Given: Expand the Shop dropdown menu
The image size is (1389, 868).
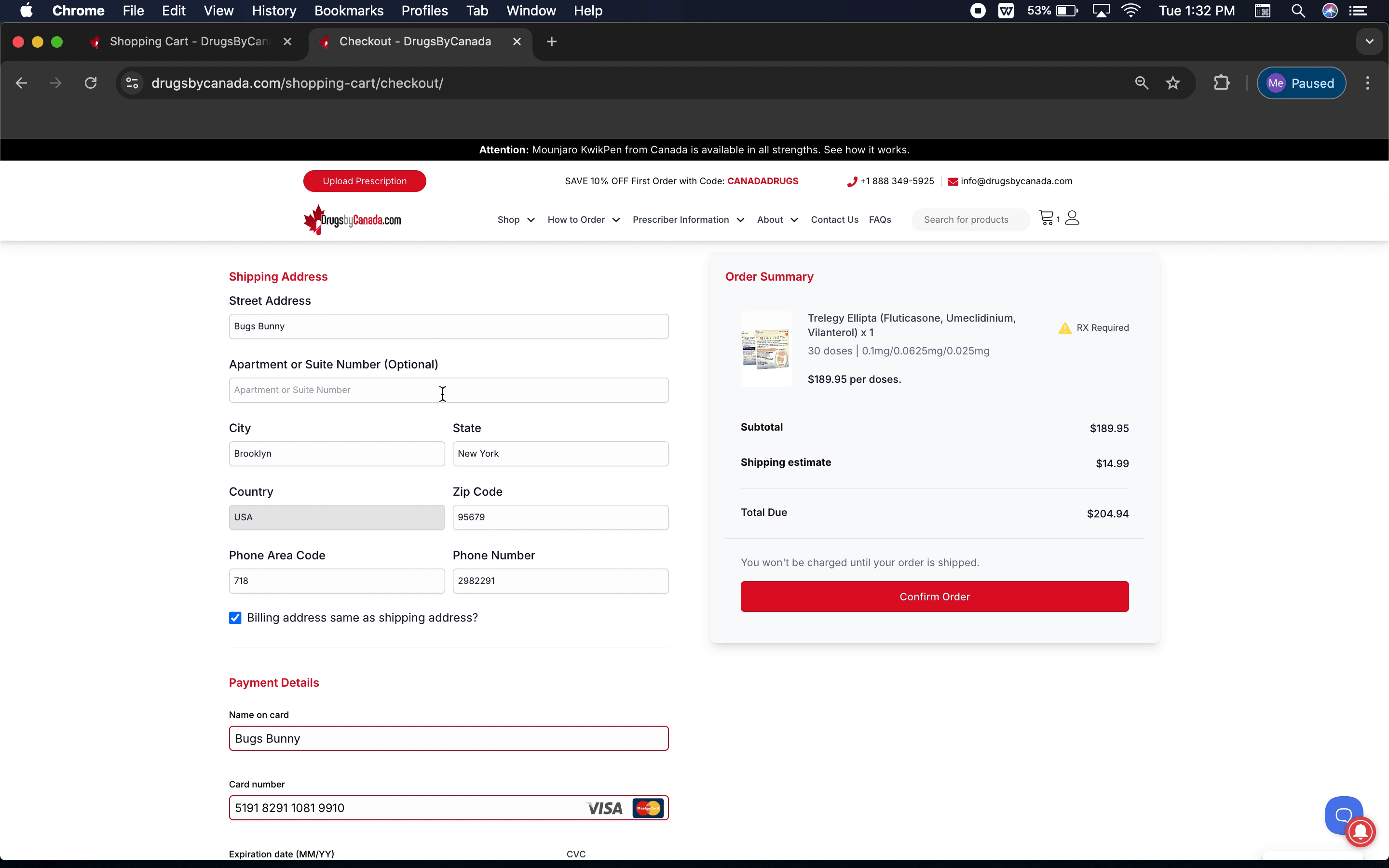Looking at the screenshot, I should coord(516,220).
